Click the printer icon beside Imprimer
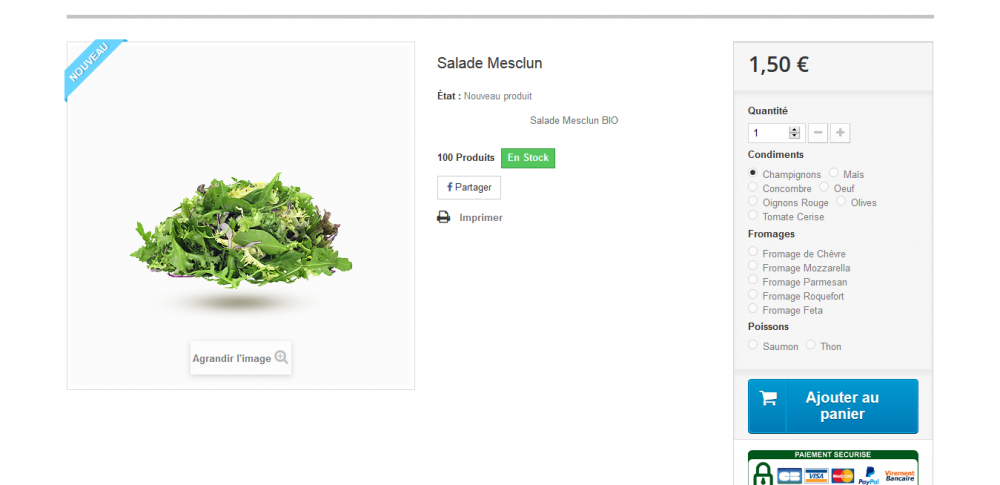The height and width of the screenshot is (485, 1000). click(x=444, y=217)
